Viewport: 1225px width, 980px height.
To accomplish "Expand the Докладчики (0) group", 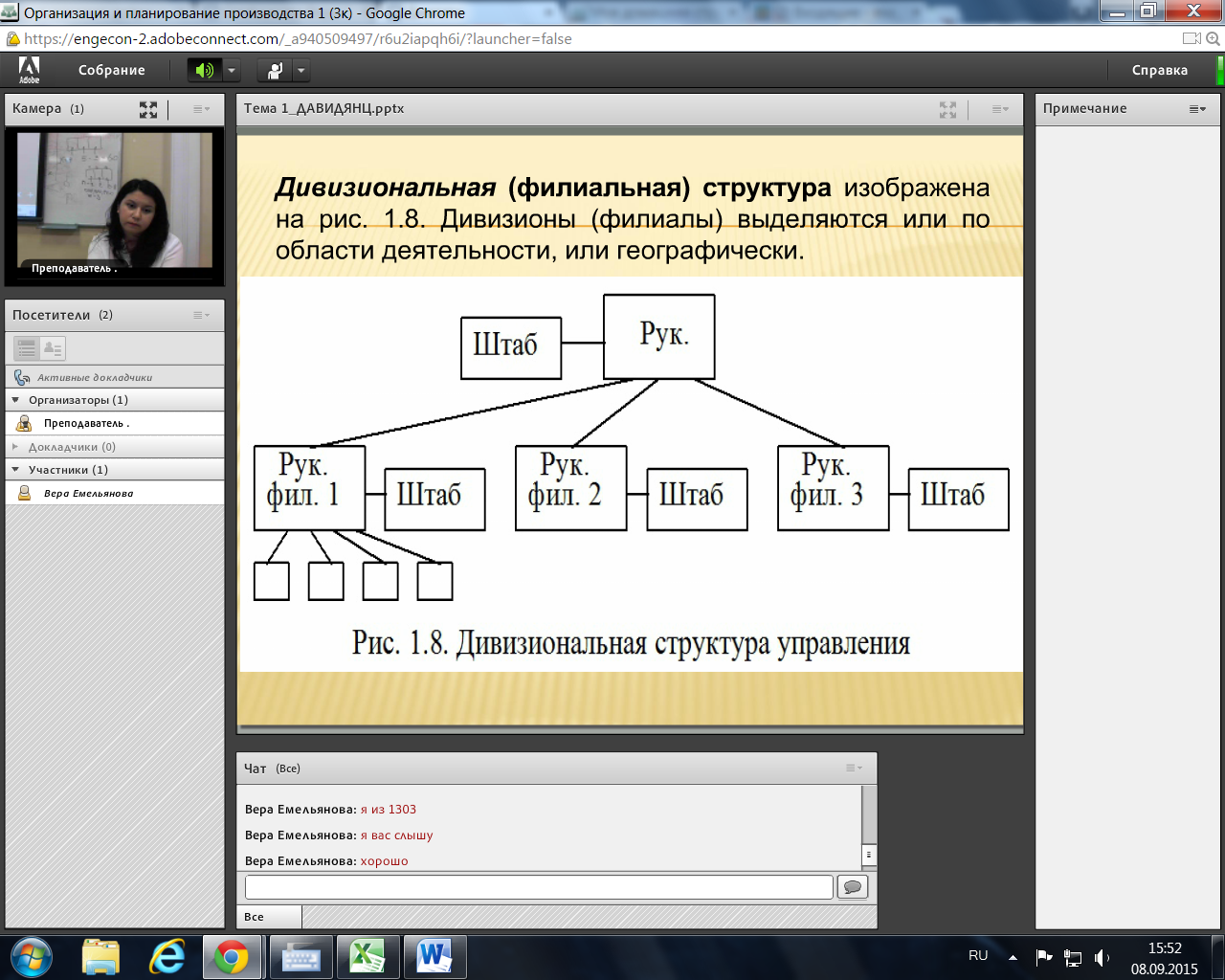I will (x=15, y=447).
